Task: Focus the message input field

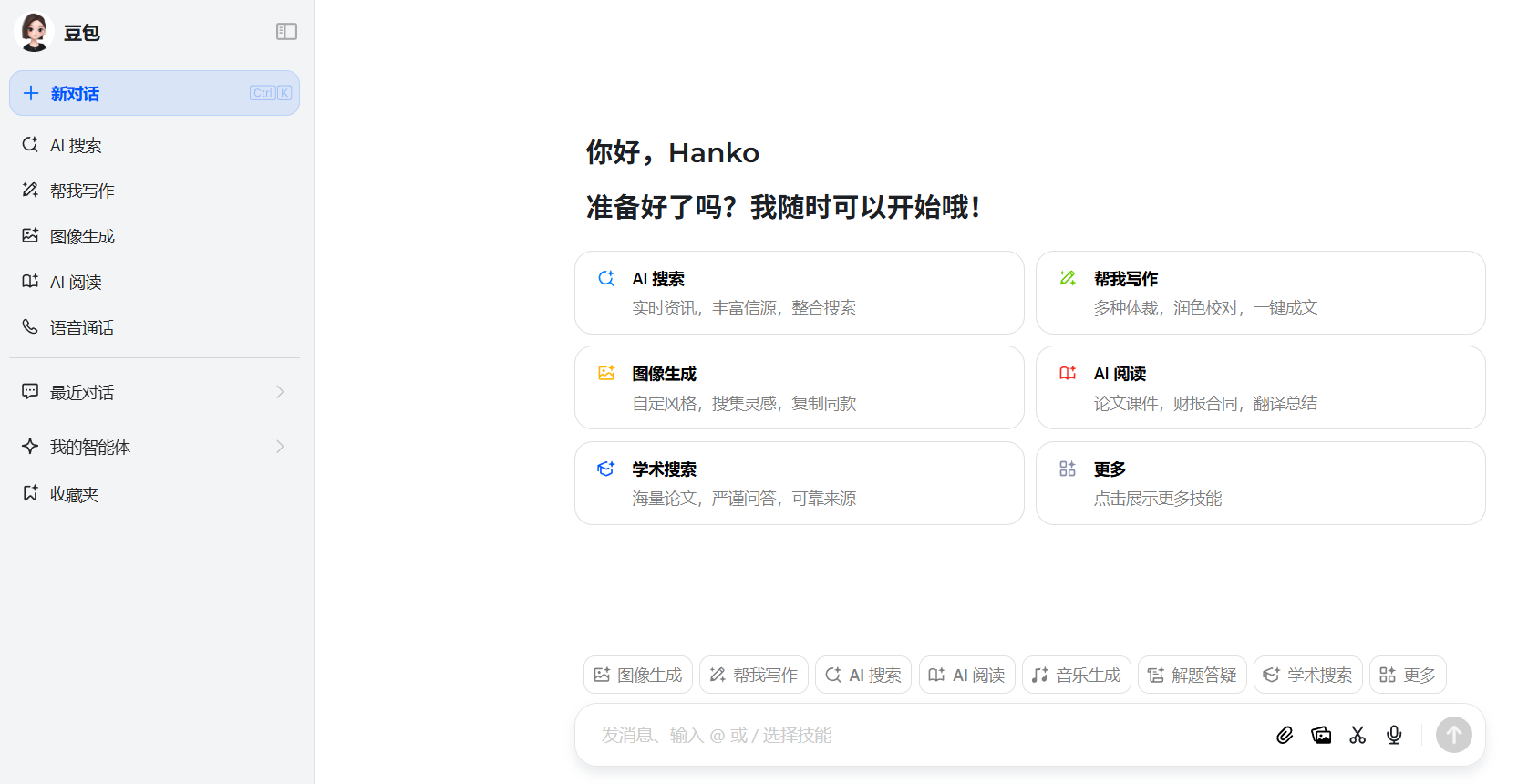Action: pos(930,735)
